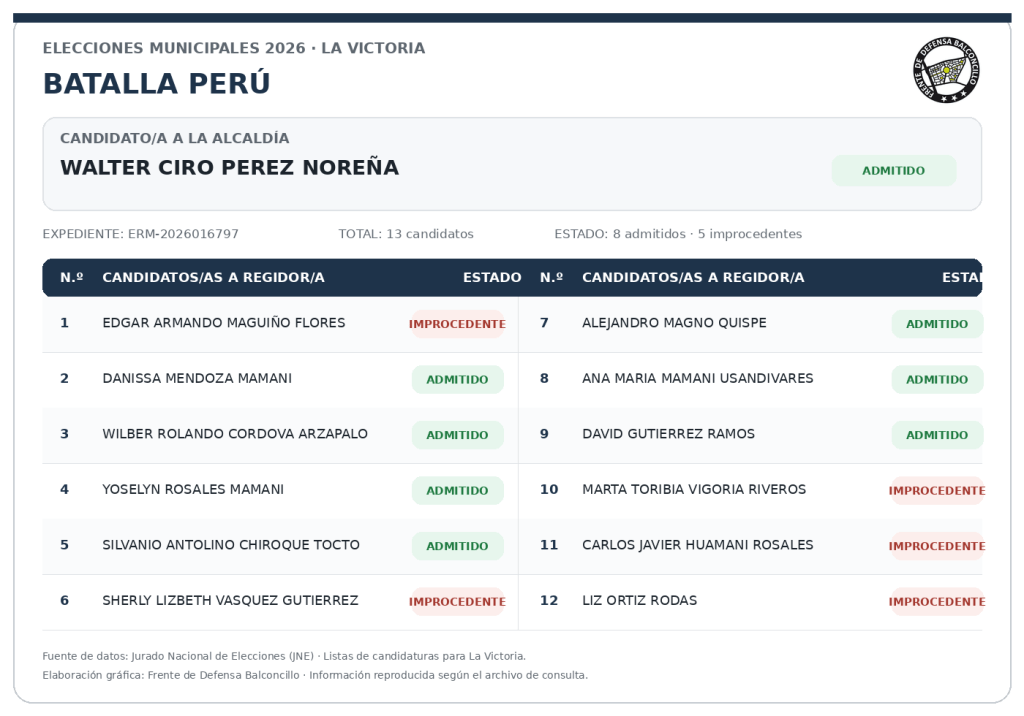Select candidate Carlos Javier Huamani Rosales
Screen dimensions: 1024x716
pos(697,545)
